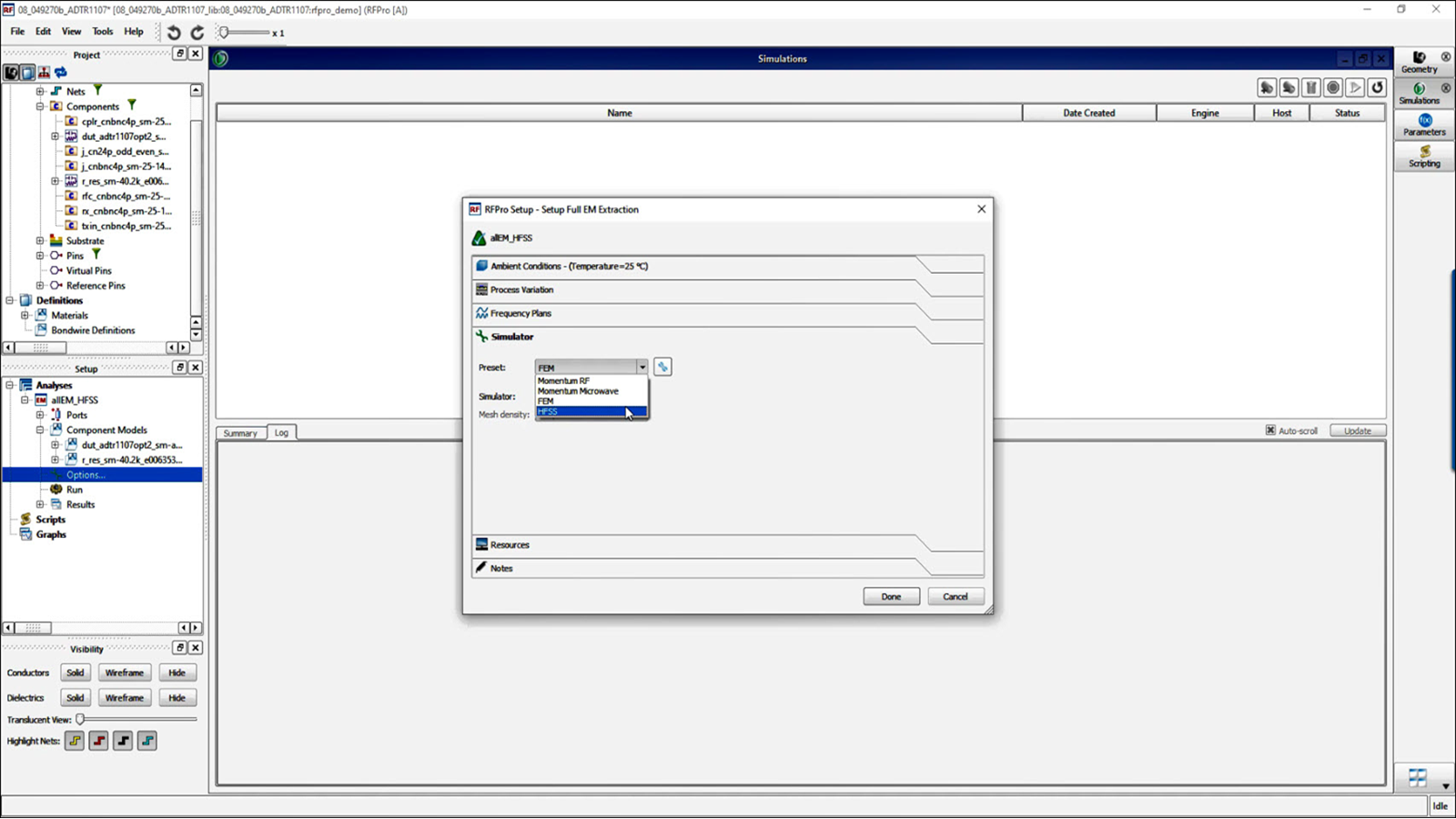This screenshot has width=1456, height=819.
Task: Click the wrench icon beside Preset
Action: (662, 367)
